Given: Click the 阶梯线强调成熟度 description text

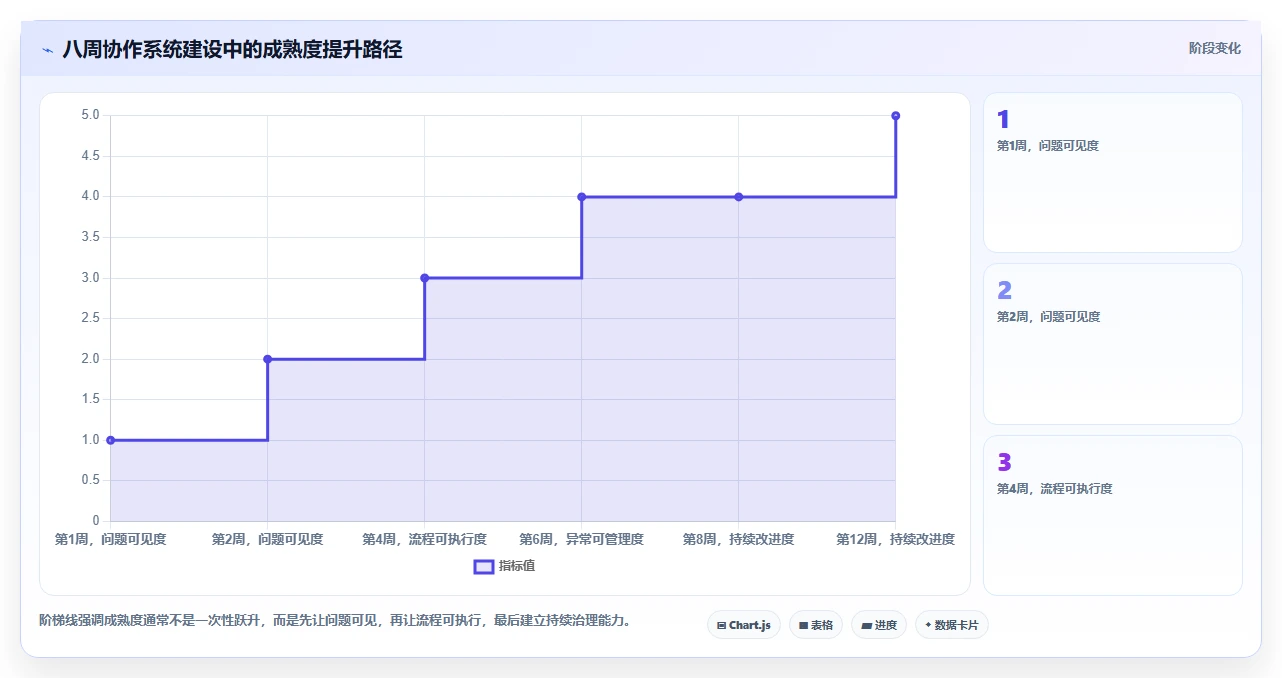Looking at the screenshot, I should (335, 621).
